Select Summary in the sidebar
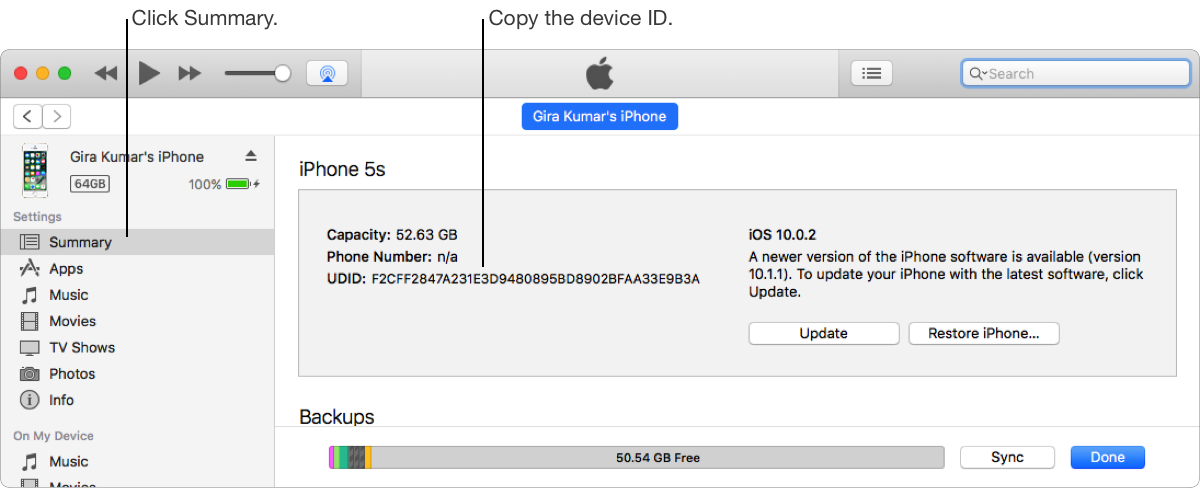 (x=80, y=242)
